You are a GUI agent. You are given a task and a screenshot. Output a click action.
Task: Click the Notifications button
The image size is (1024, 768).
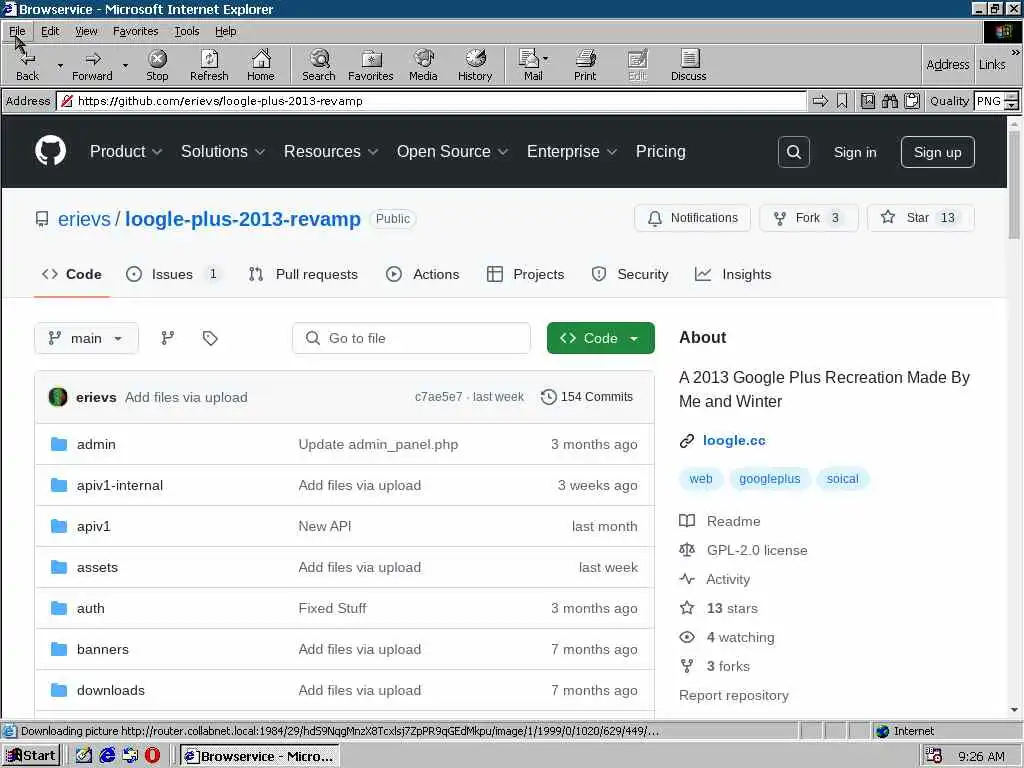[692, 217]
